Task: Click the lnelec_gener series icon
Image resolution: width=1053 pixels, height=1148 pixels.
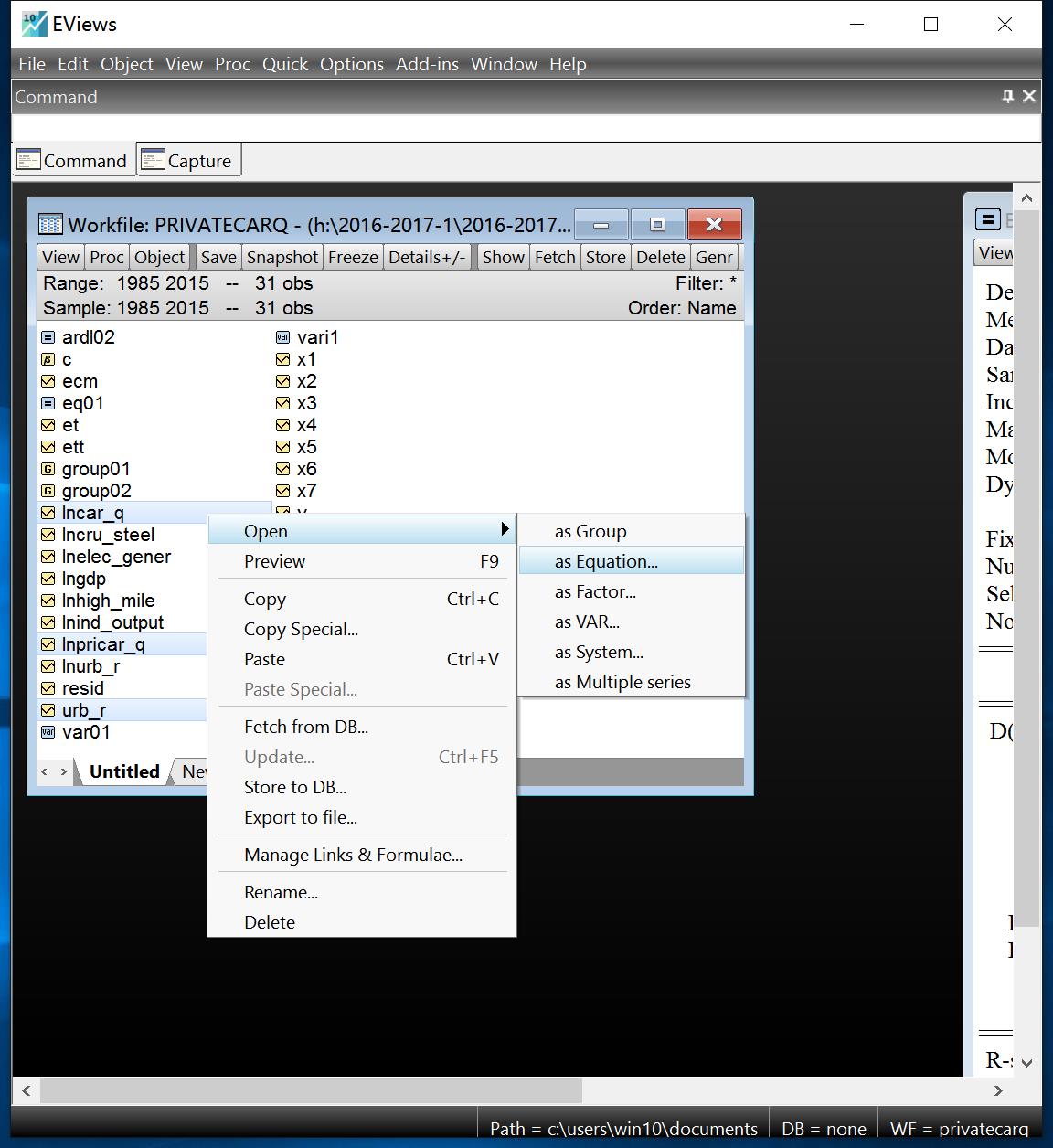Action: point(48,557)
